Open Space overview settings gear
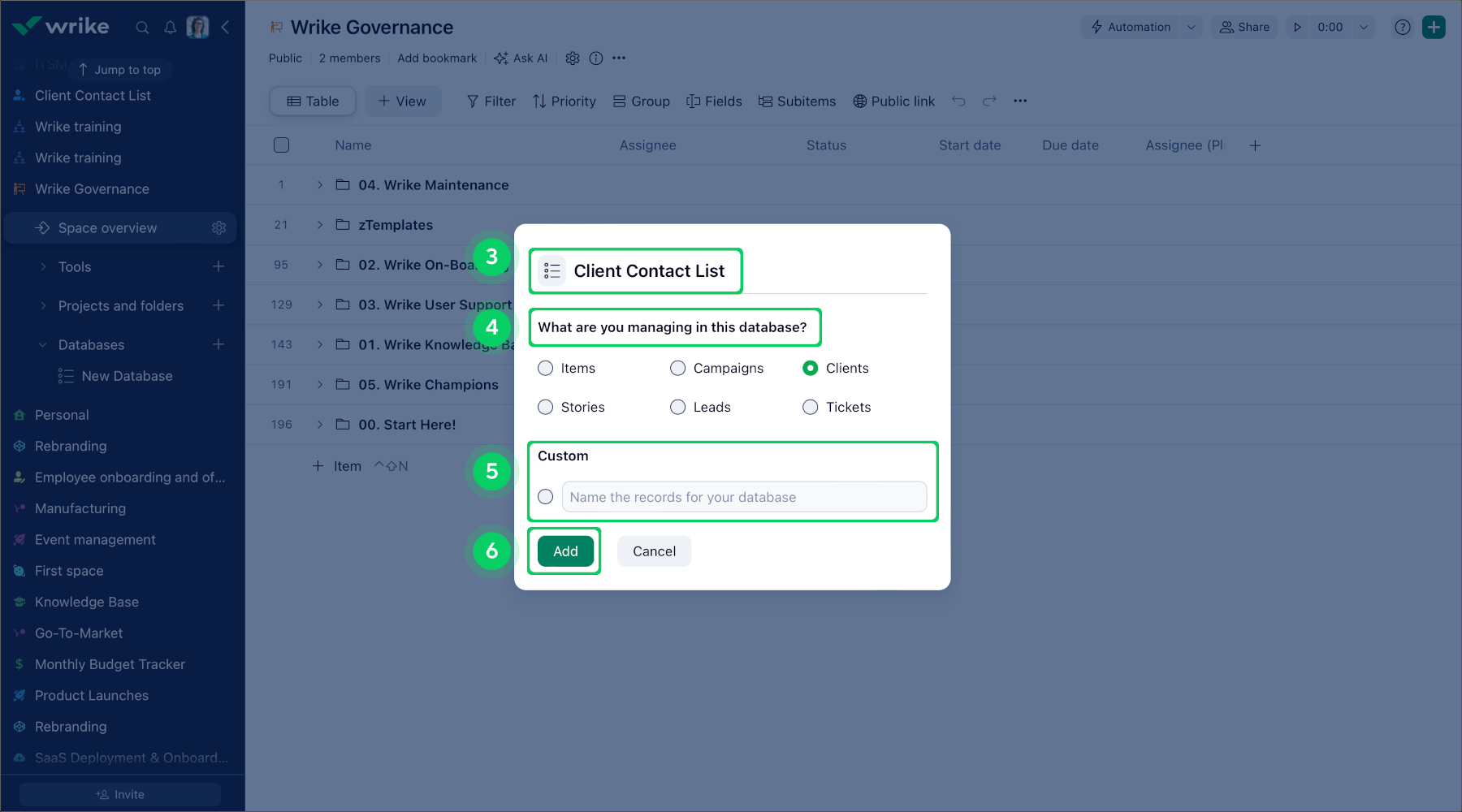Viewport: 1462px width, 812px height. (218, 227)
